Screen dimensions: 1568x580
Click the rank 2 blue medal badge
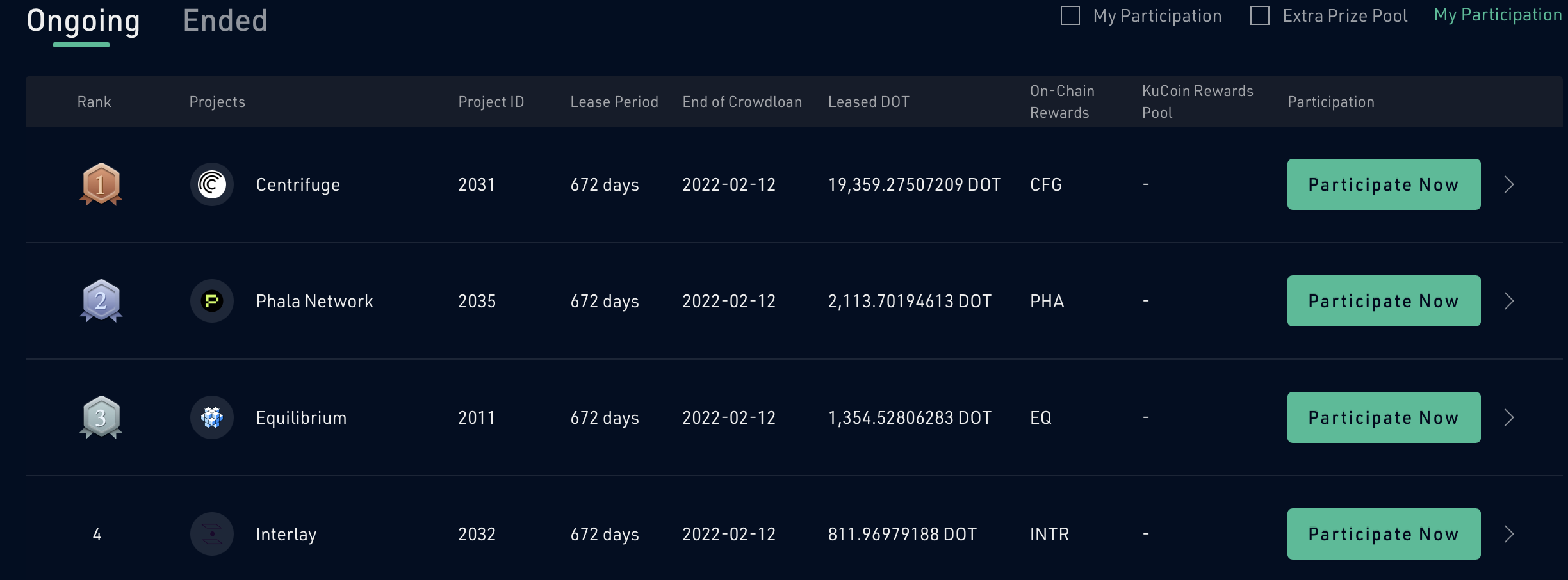coord(101,301)
